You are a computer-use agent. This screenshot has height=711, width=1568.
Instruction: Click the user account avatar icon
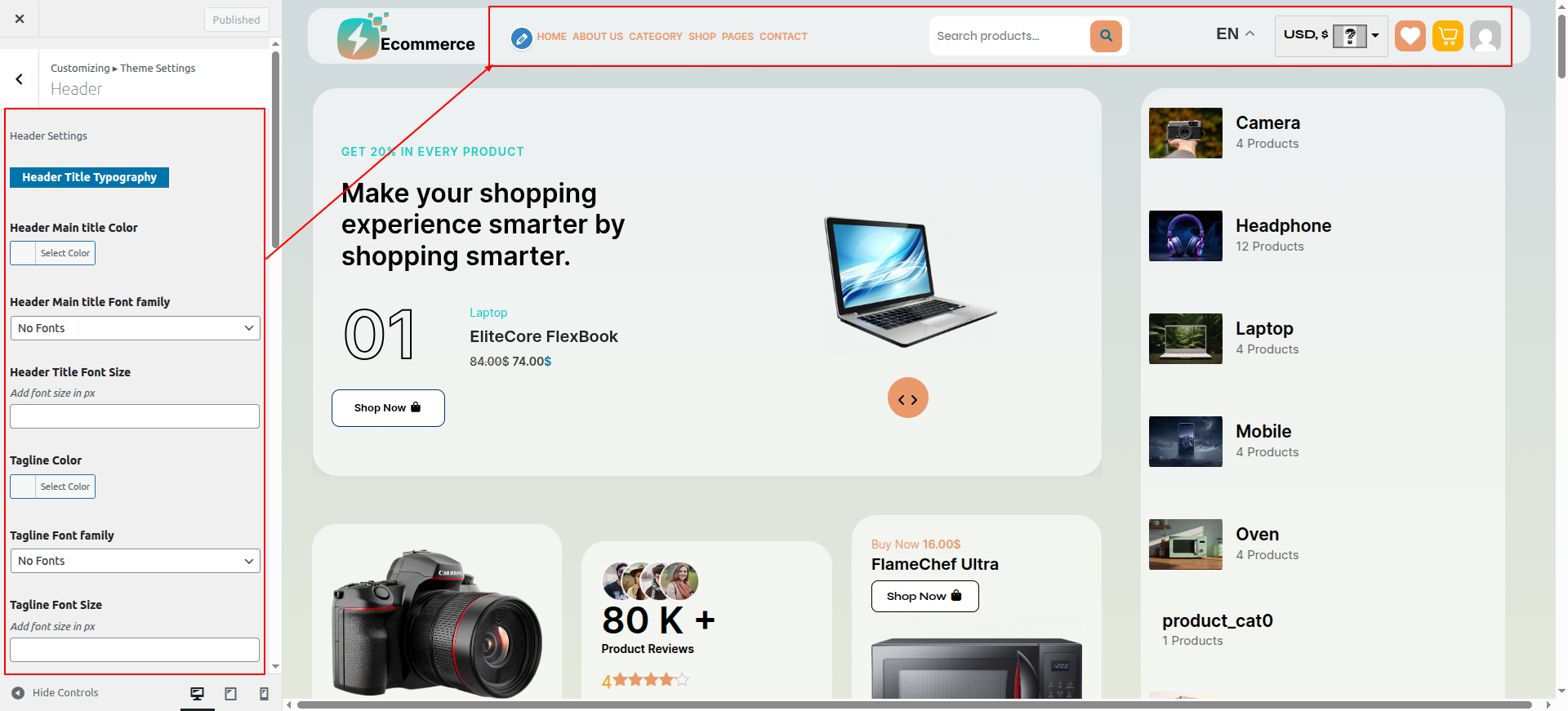coord(1486,36)
